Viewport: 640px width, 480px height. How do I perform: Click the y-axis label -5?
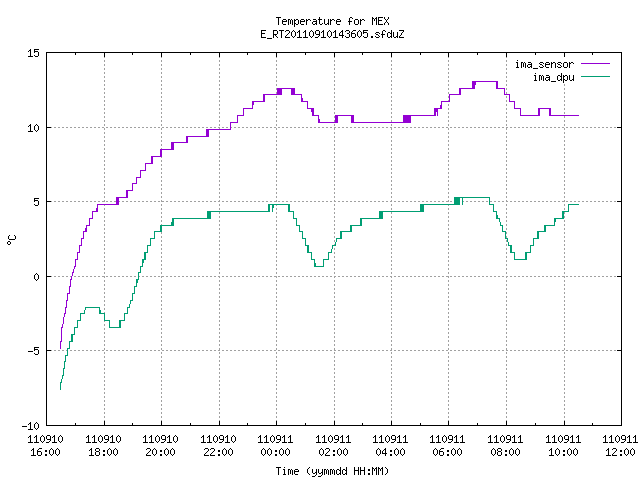coord(31,351)
